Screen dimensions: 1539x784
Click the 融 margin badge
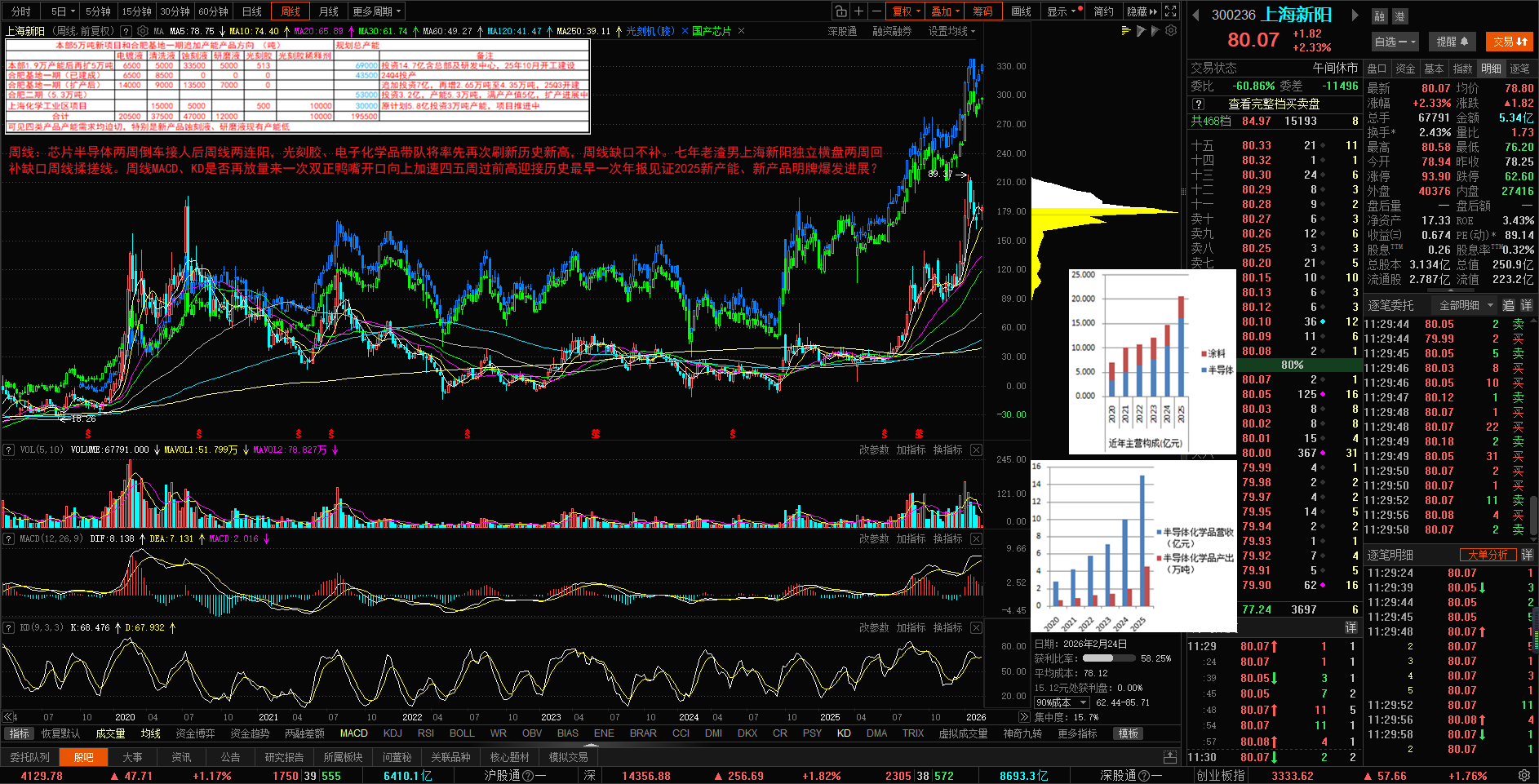coord(1380,16)
